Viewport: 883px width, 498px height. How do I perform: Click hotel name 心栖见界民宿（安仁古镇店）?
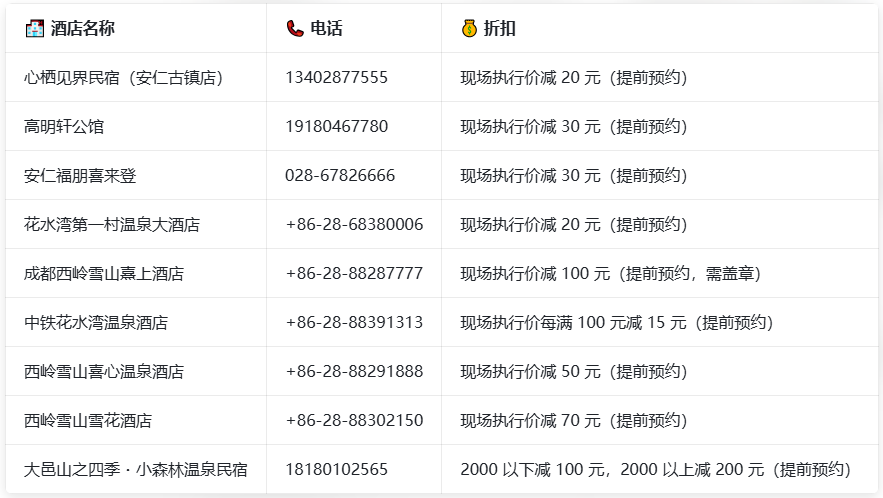coord(123,78)
